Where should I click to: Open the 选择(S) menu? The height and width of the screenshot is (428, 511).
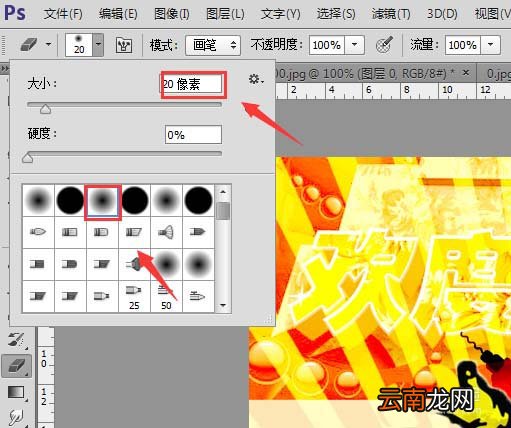tap(336, 14)
